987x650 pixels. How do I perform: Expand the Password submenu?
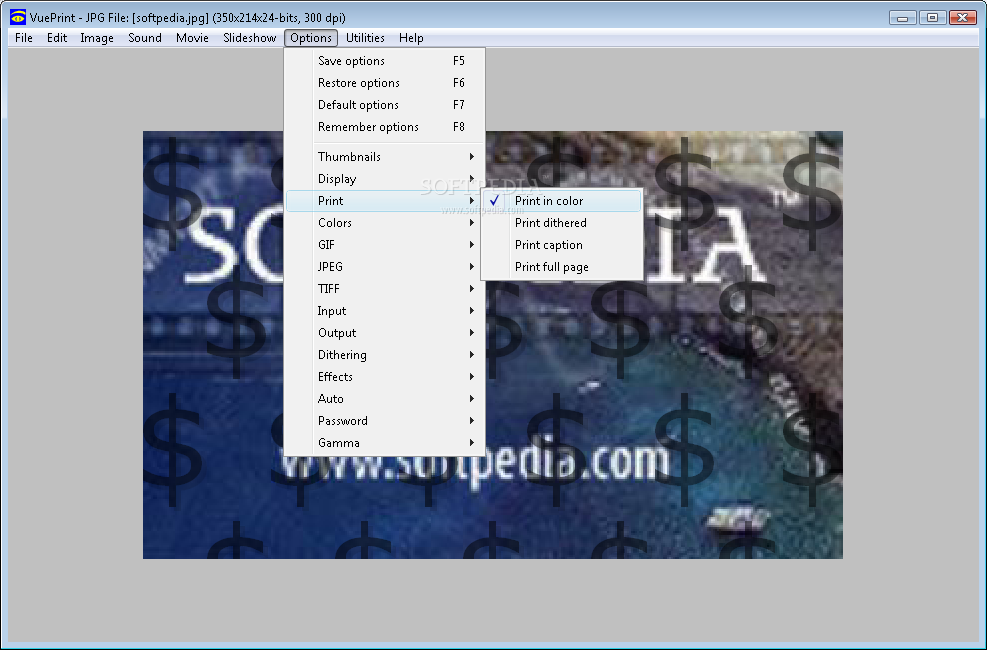click(x=385, y=421)
